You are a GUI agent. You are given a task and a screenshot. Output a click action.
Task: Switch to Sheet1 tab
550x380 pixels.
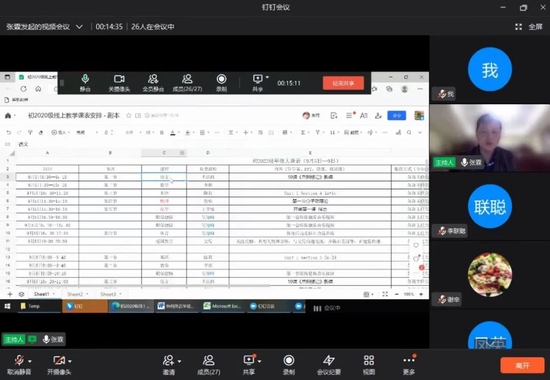(41, 294)
